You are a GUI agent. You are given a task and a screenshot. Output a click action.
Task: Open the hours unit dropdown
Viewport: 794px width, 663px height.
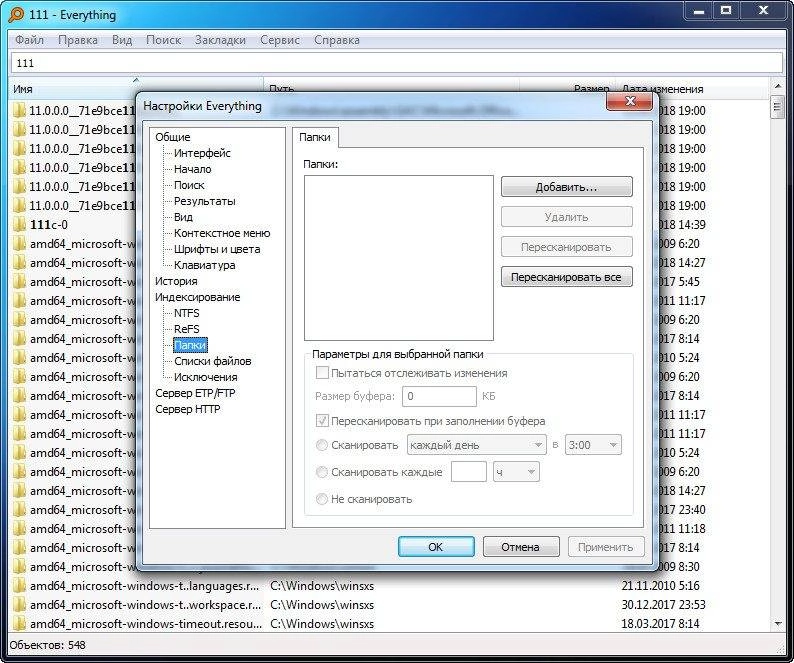[516, 472]
